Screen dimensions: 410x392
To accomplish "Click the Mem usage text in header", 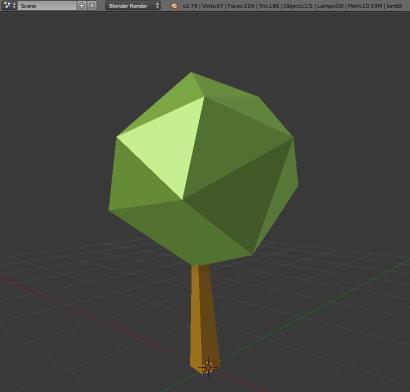I will pyautogui.click(x=365, y=6).
